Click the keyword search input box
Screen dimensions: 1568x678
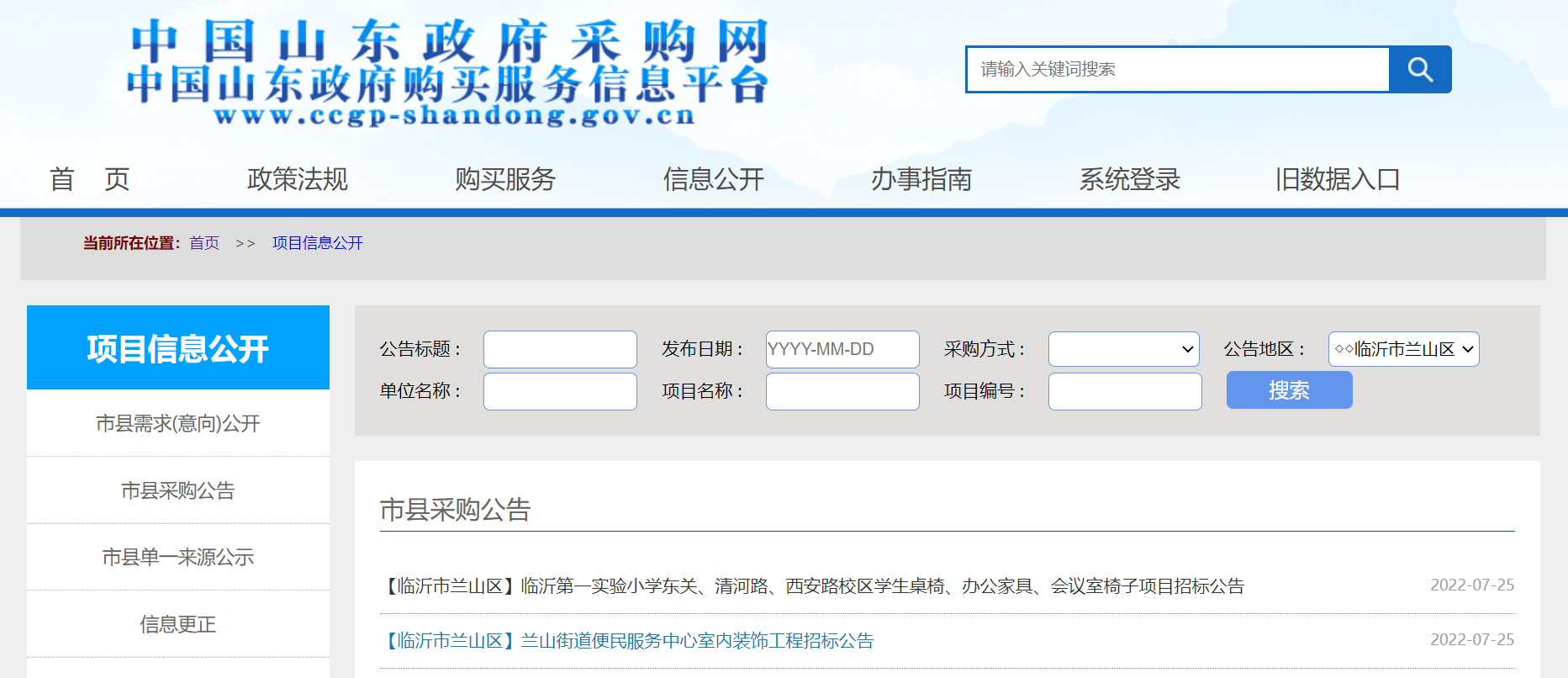click(x=1178, y=69)
